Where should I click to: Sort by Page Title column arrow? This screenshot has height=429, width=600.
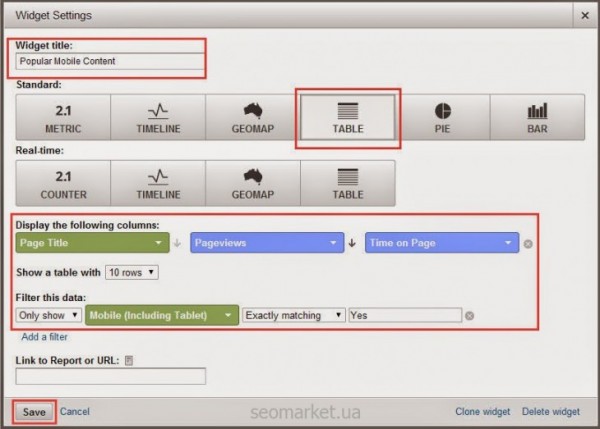(177, 243)
